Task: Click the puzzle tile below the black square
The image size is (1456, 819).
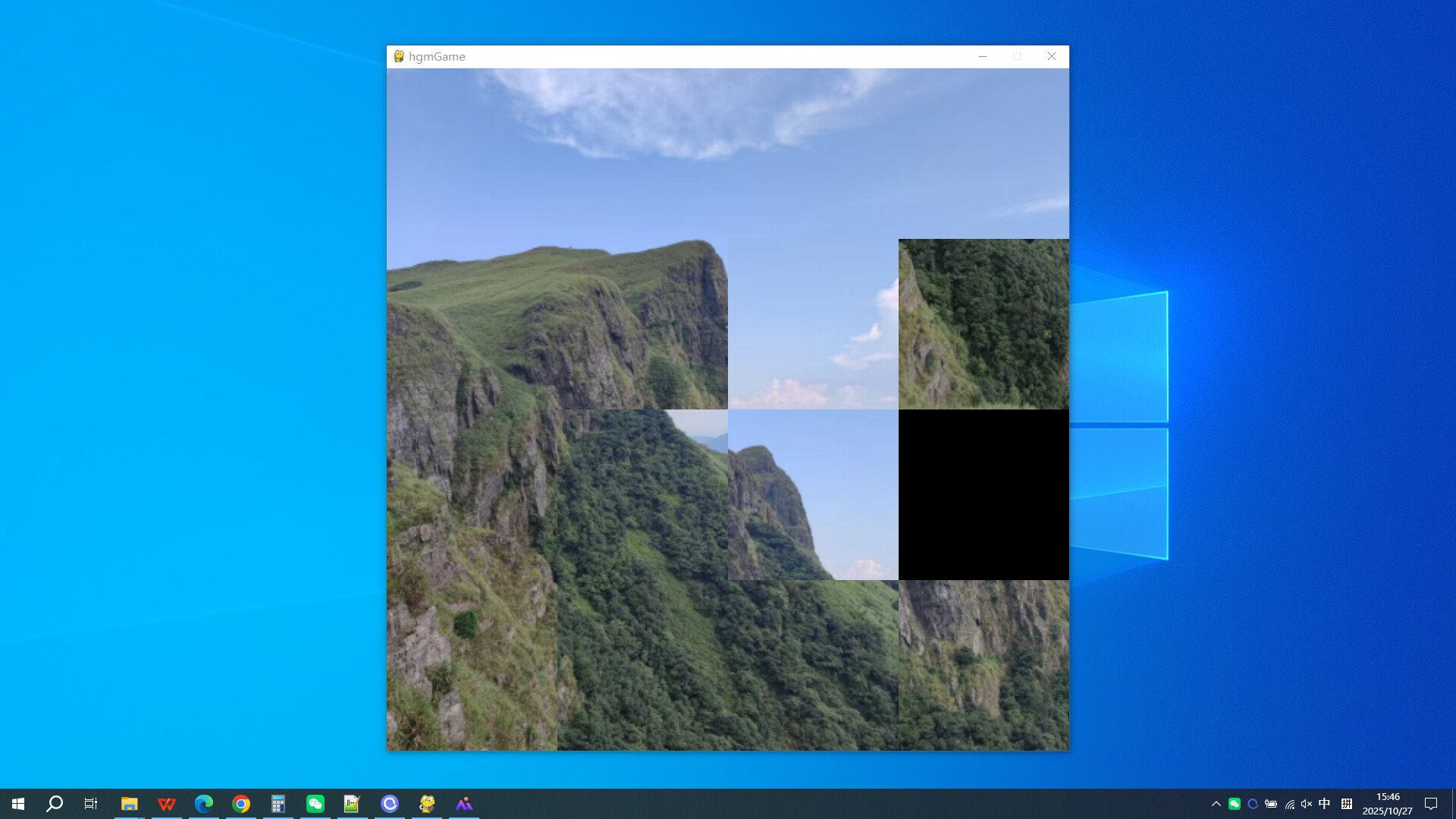Action: click(983, 665)
